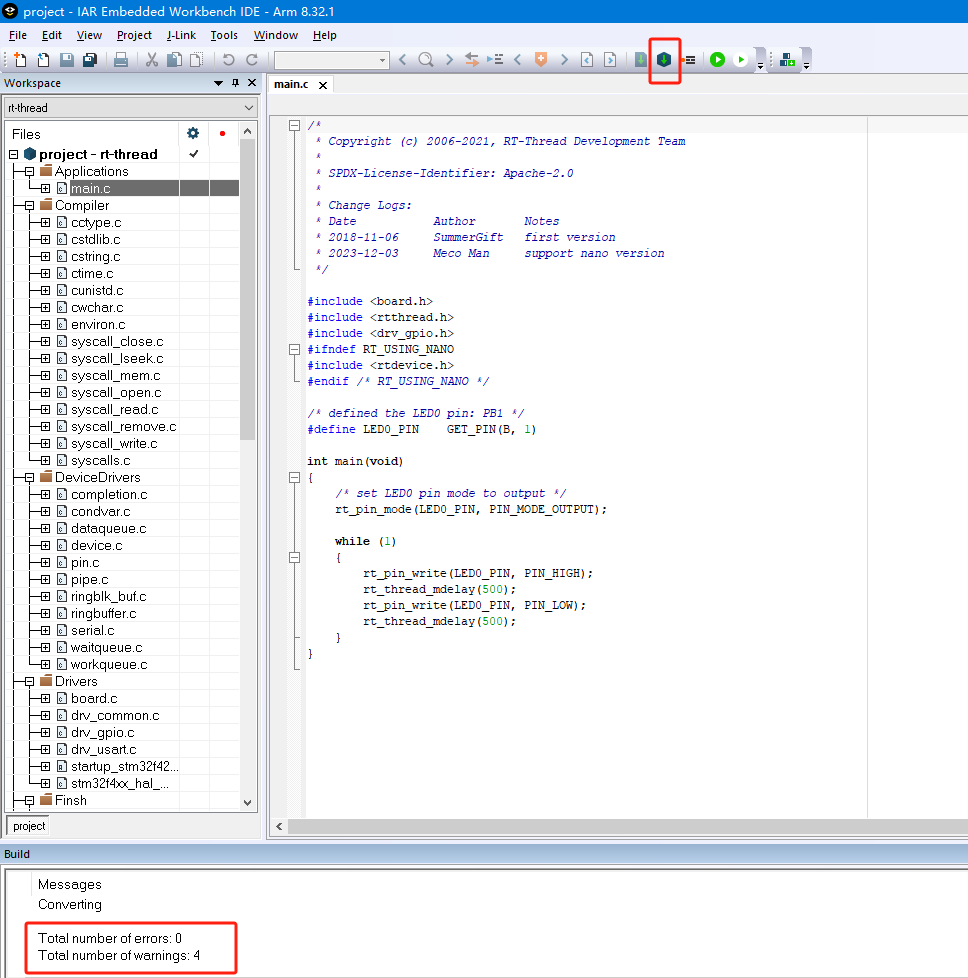
Task: Click the Find magnifier icon in toolbar
Action: 426,60
